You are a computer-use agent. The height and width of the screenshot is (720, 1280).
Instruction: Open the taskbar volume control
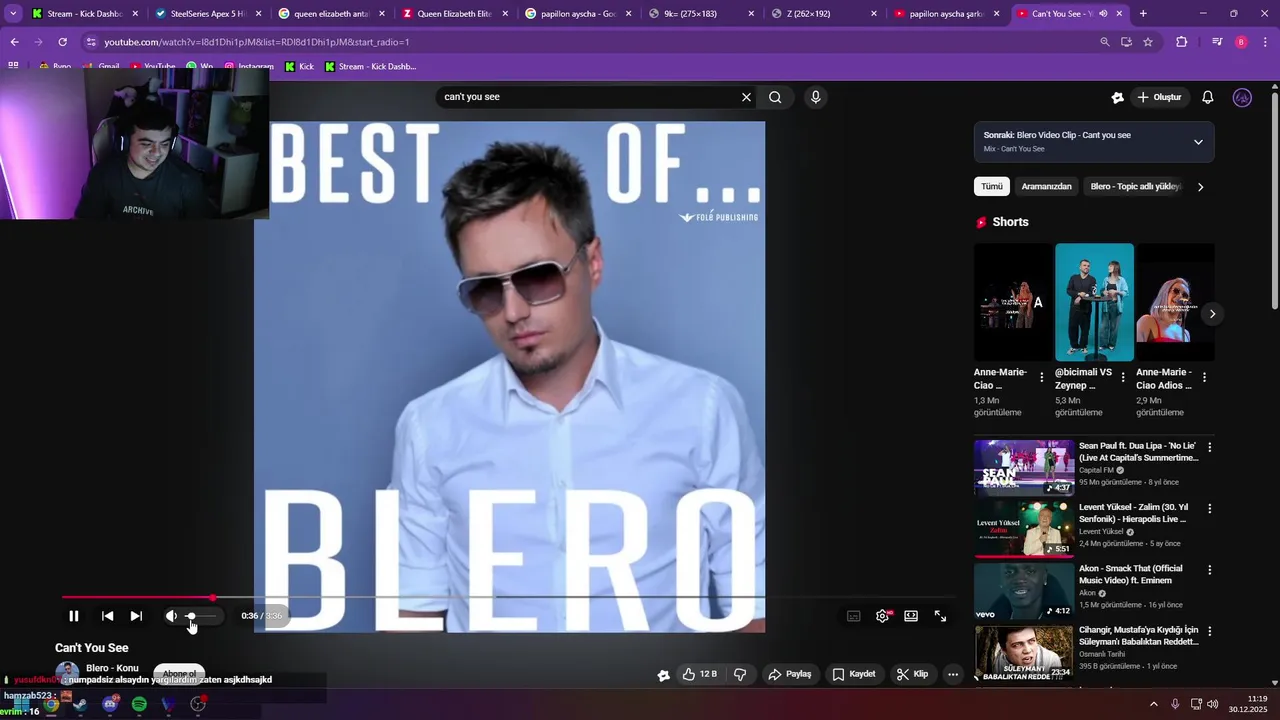1212,704
